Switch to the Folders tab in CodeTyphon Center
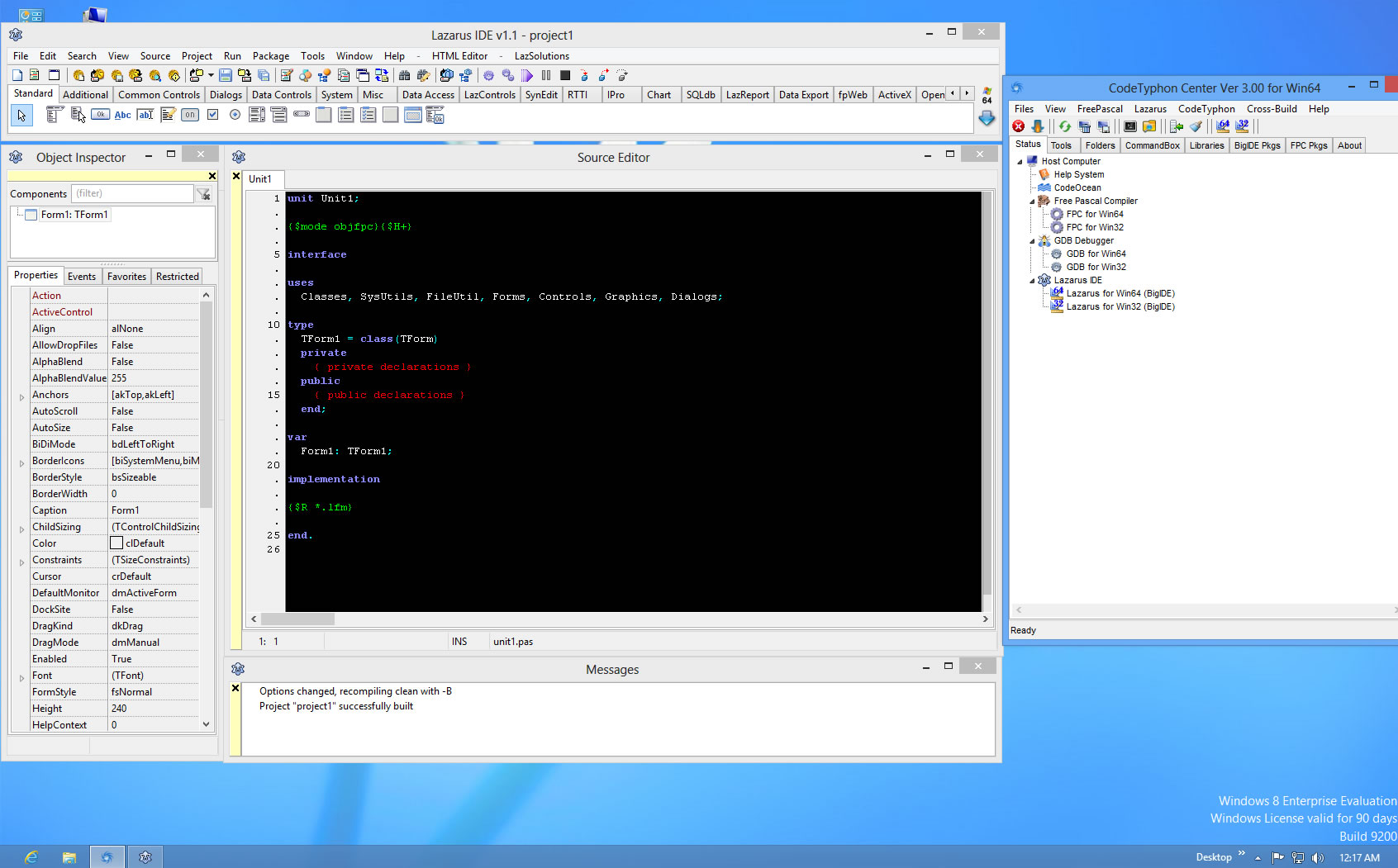The height and width of the screenshot is (868, 1398). tap(1100, 145)
